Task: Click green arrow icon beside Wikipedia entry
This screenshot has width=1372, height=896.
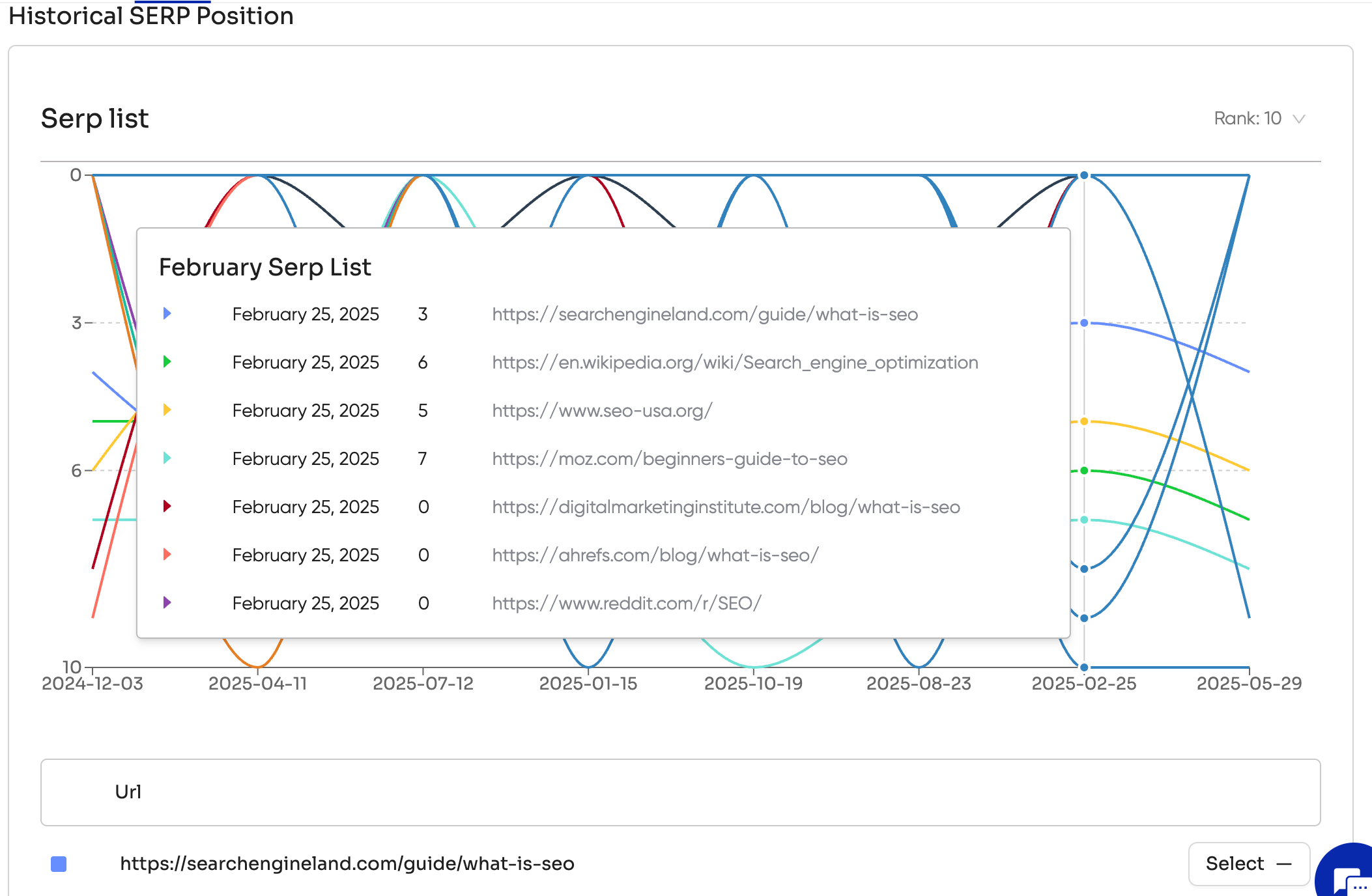Action: point(167,362)
